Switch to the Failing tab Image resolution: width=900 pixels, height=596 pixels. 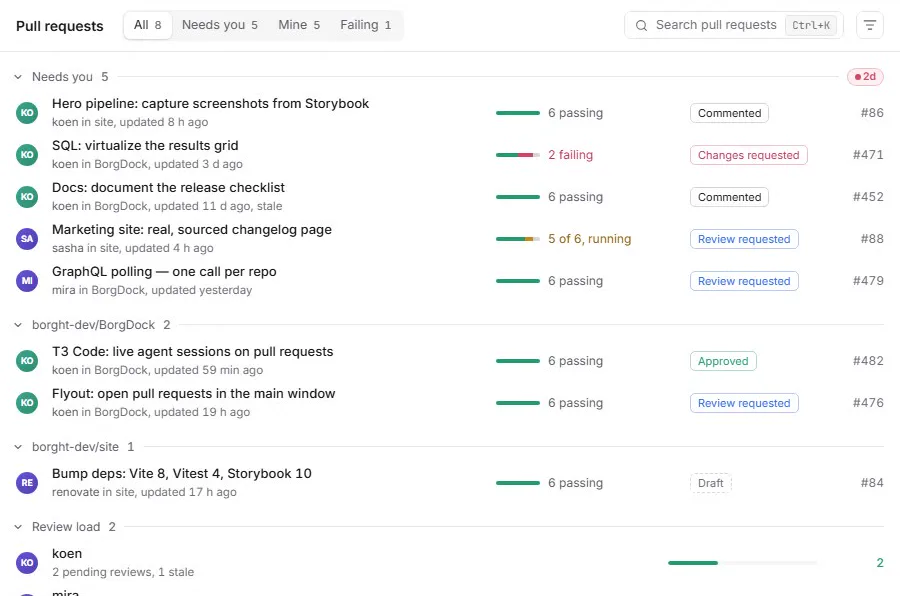[x=366, y=25]
